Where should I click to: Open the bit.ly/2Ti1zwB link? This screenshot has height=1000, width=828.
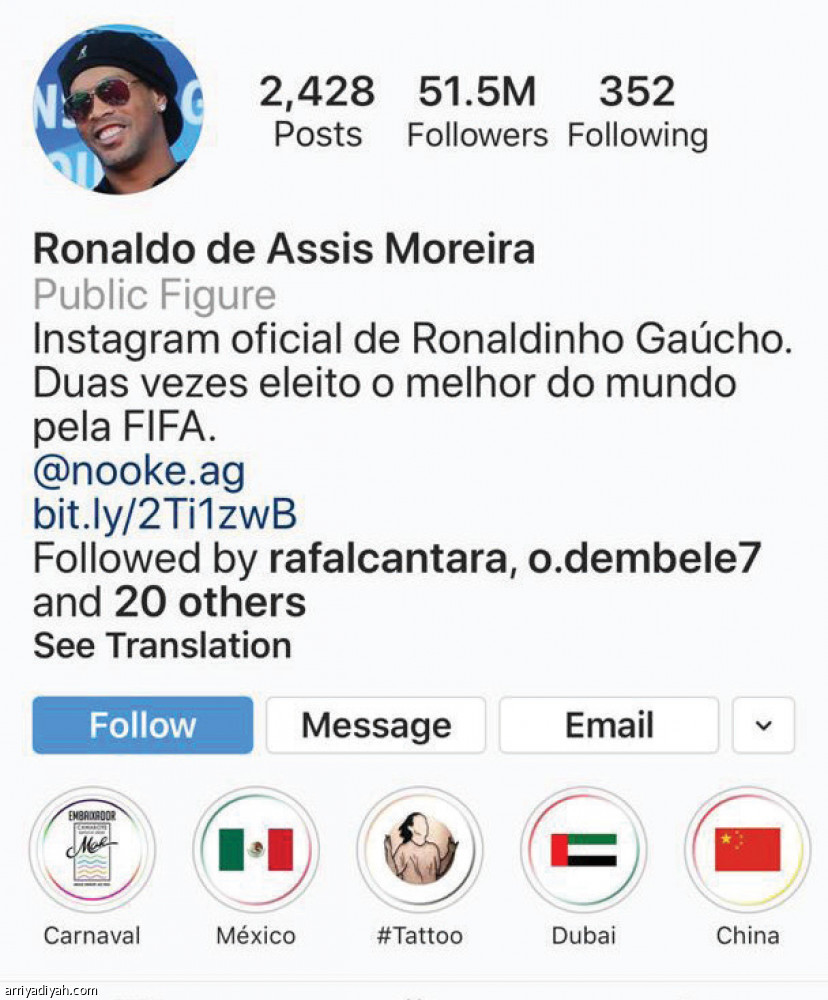tap(165, 514)
